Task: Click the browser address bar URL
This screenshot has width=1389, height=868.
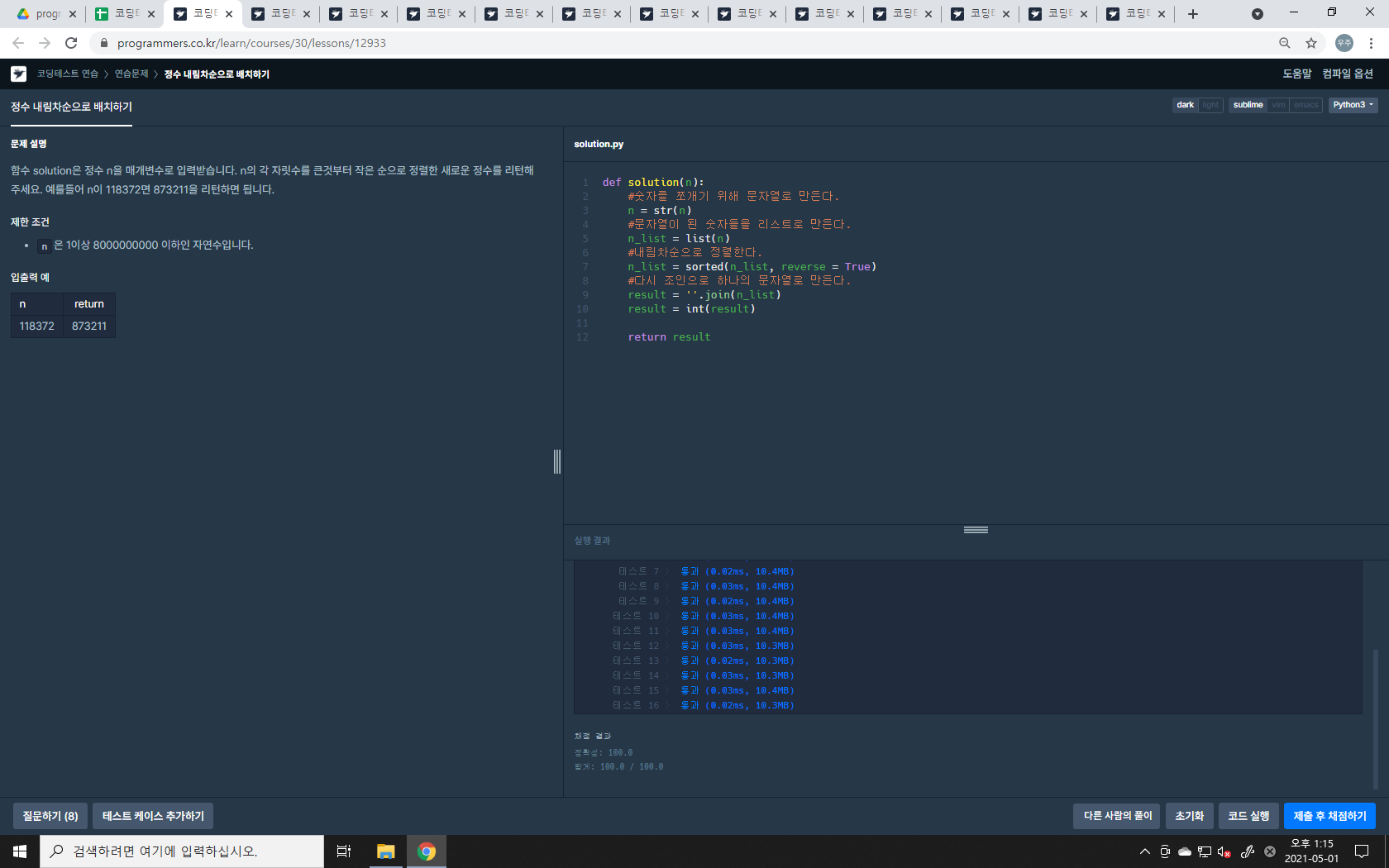Action: pos(251,43)
